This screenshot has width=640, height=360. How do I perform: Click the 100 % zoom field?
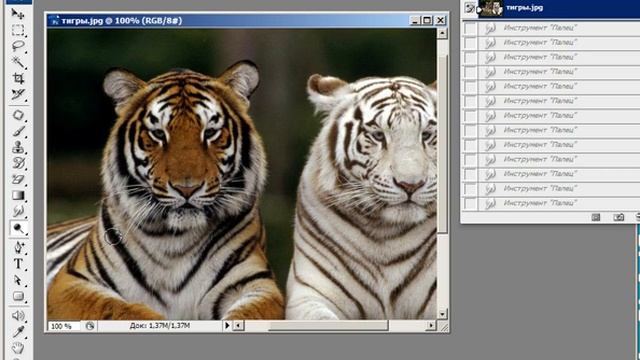[64, 326]
